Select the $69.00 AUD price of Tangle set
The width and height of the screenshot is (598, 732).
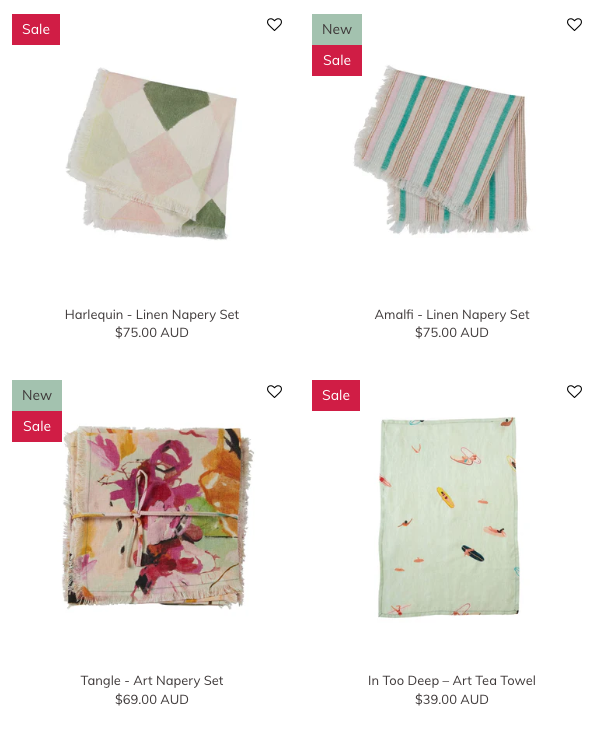click(152, 699)
